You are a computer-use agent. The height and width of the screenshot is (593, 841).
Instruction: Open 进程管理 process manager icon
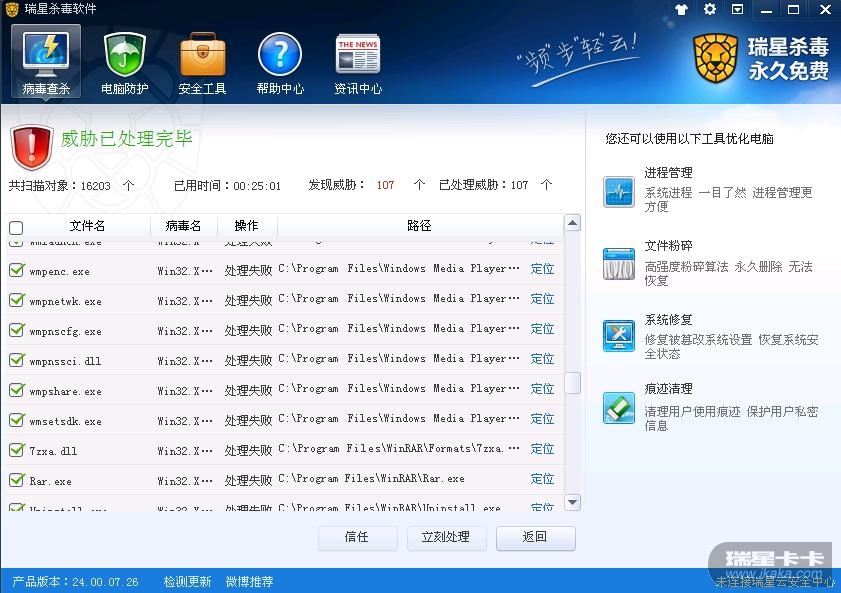[x=618, y=191]
